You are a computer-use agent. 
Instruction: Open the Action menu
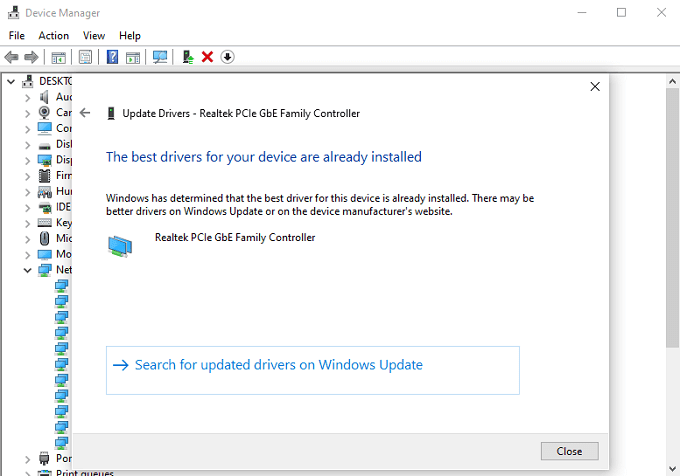[x=54, y=36]
